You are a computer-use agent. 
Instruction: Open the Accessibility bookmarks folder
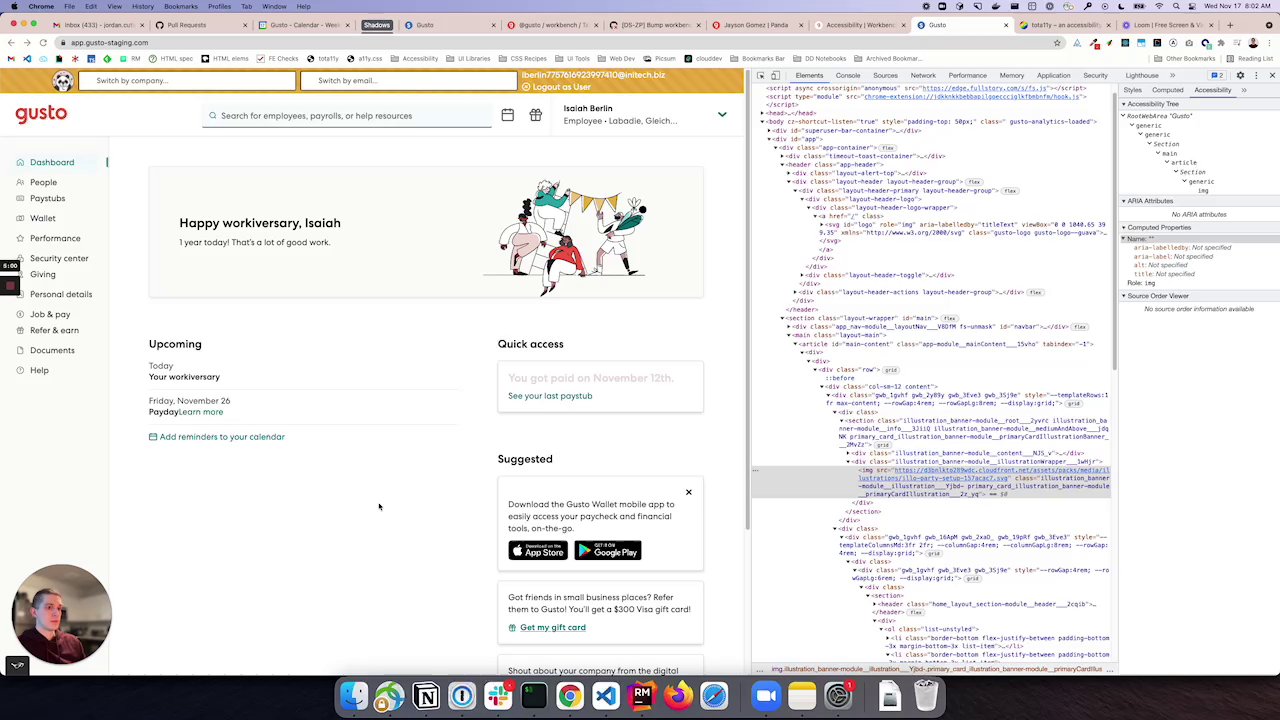[x=415, y=59]
